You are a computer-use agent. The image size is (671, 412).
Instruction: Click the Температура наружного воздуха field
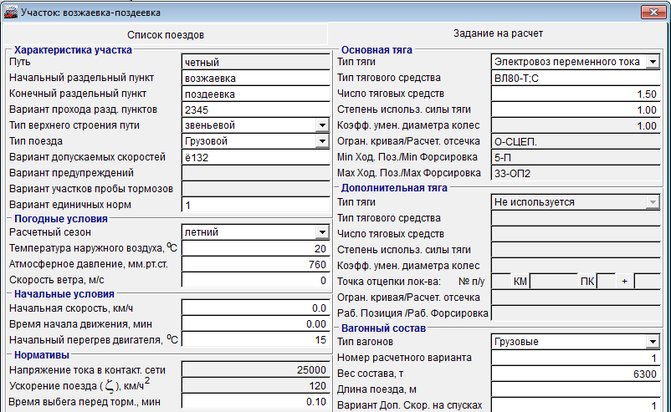255,248
